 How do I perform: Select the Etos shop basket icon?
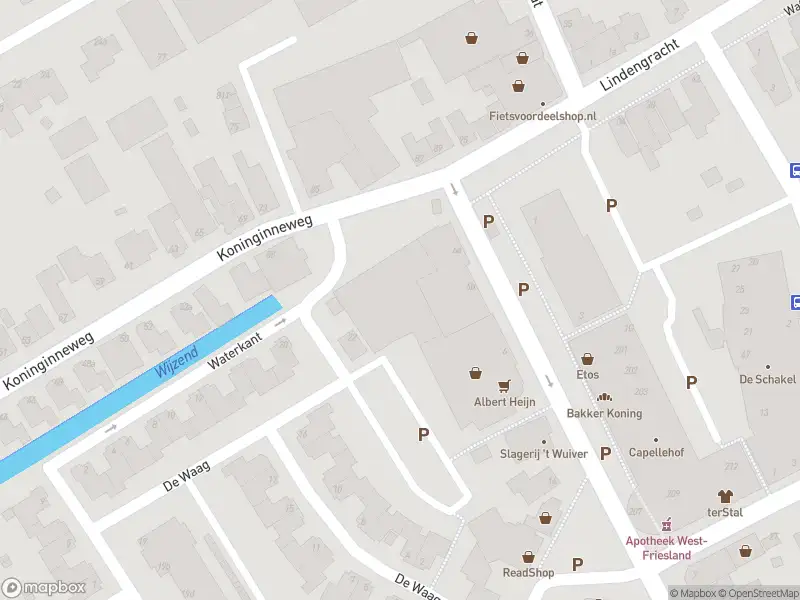pyautogui.click(x=587, y=359)
